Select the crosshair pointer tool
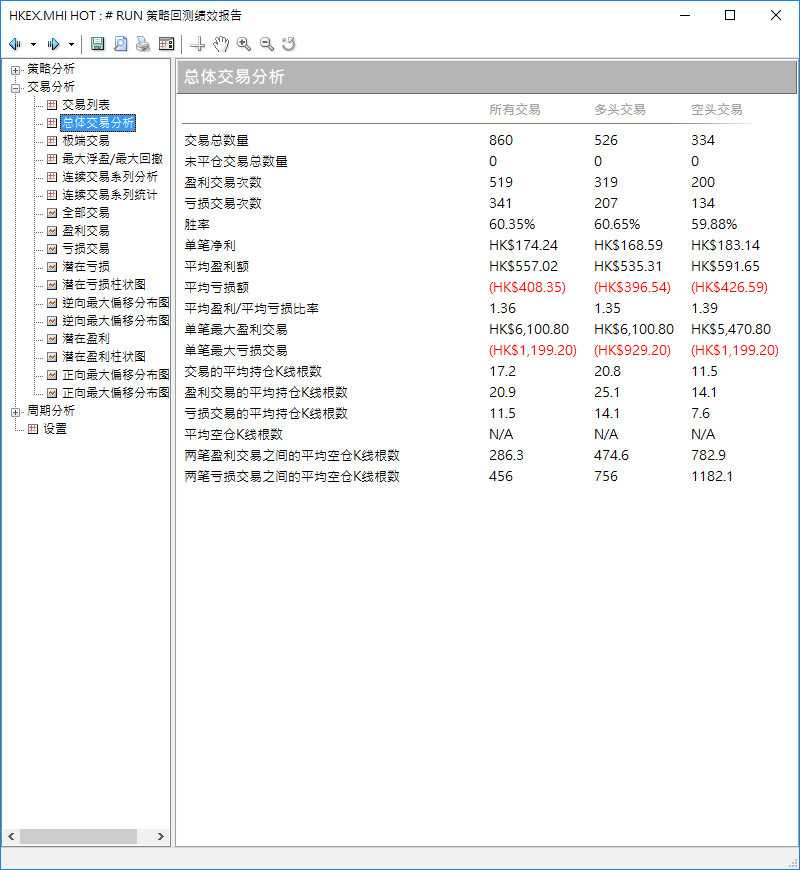 coord(198,44)
